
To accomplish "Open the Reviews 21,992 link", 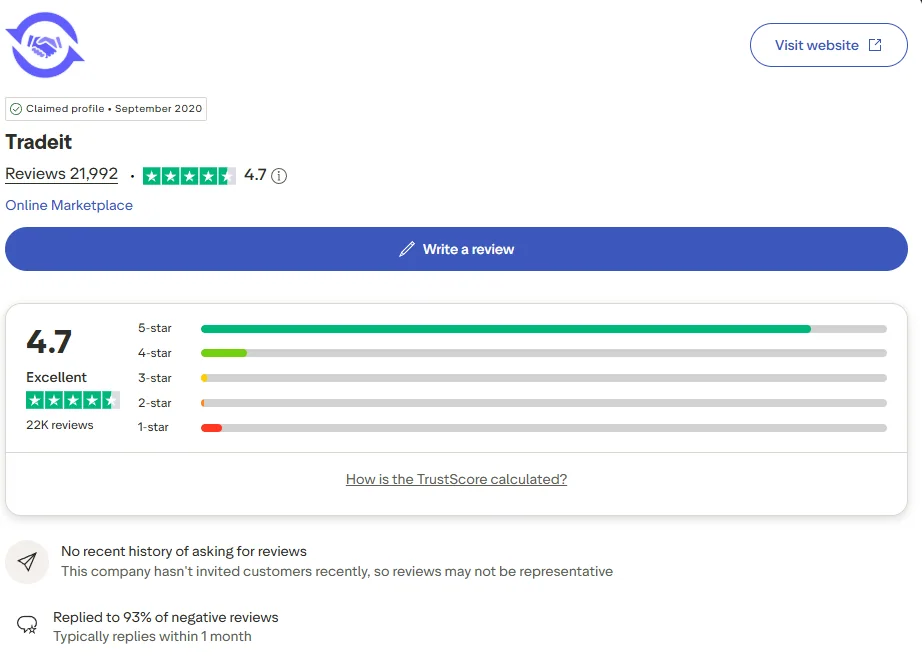I will click(62, 174).
